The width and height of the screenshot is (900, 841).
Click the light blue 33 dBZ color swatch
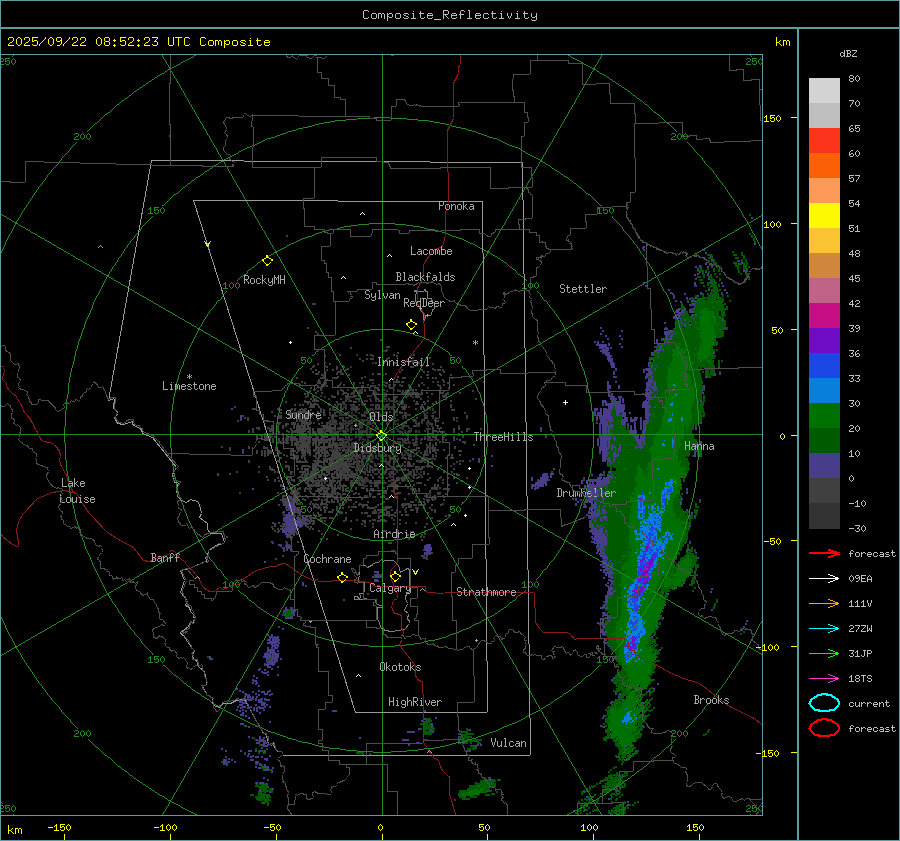pos(824,390)
